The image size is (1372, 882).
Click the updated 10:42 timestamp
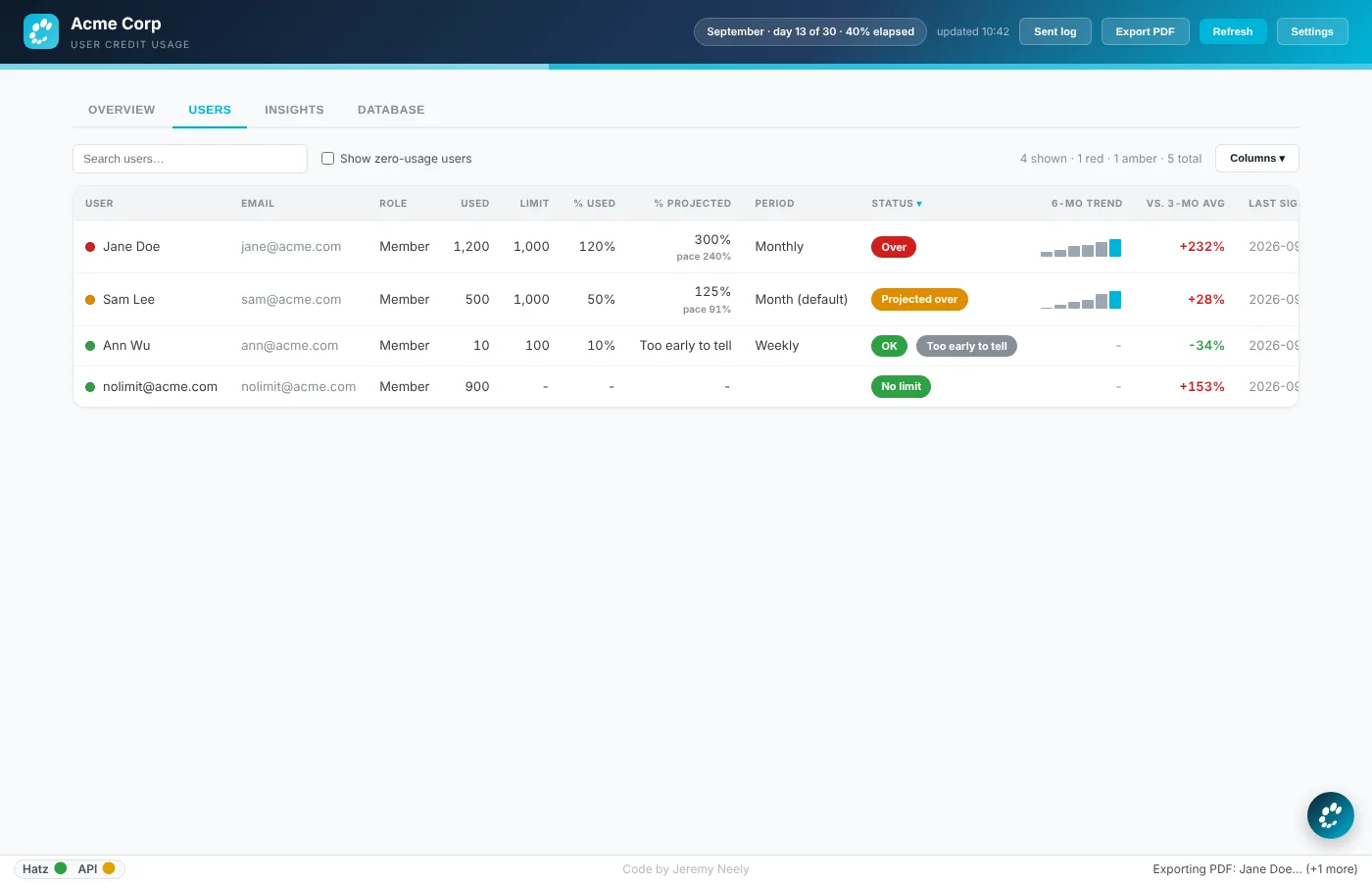(x=972, y=31)
